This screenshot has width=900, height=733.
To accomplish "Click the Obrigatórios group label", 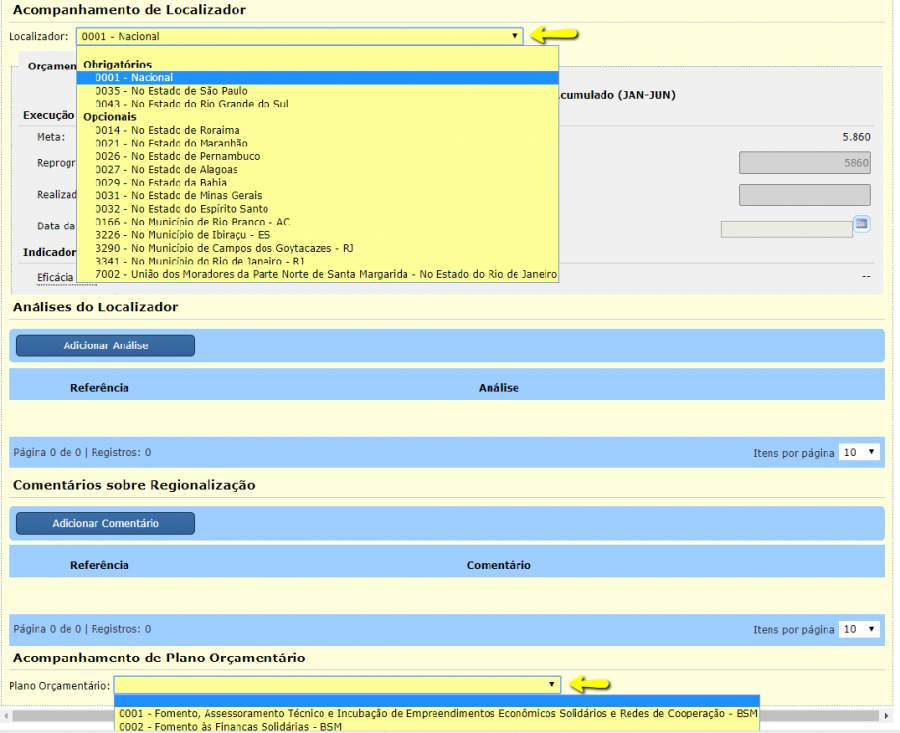I will click(118, 64).
